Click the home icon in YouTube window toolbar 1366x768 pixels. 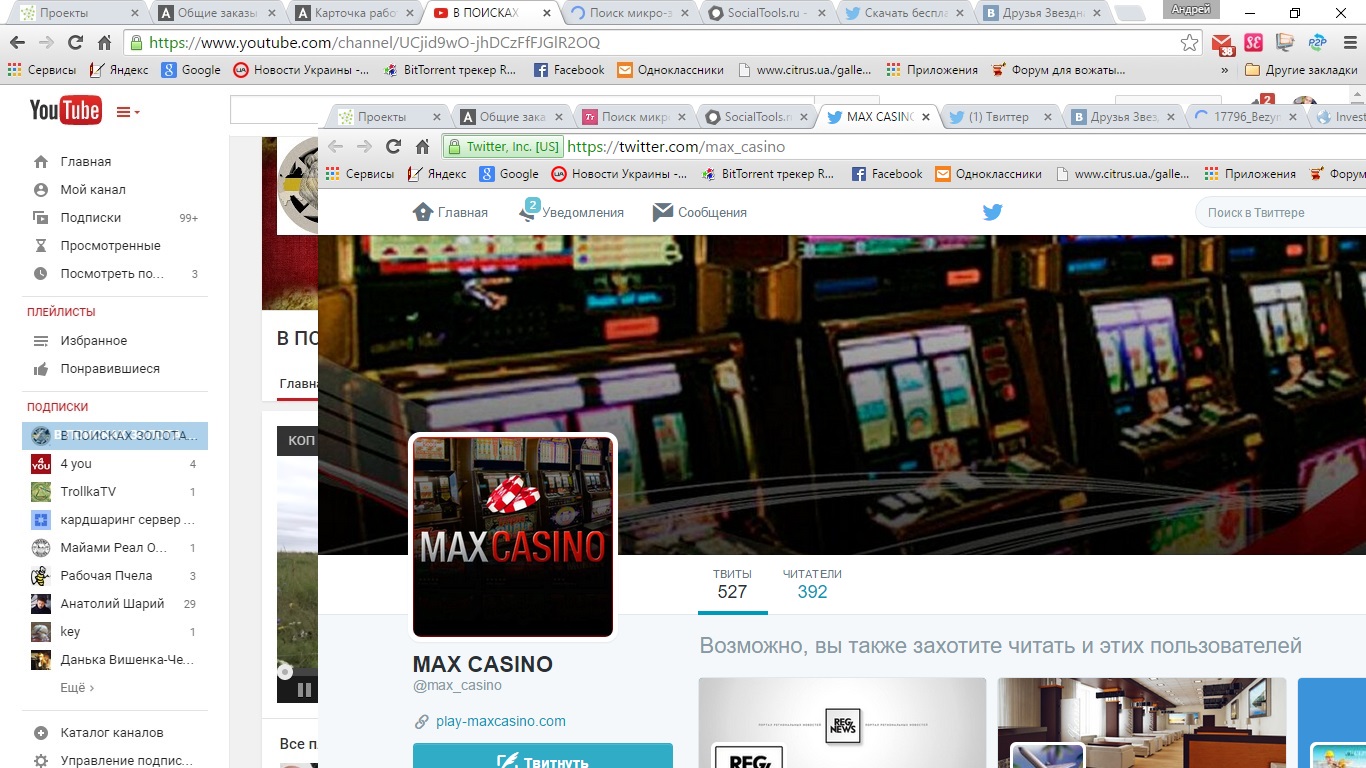coord(104,43)
